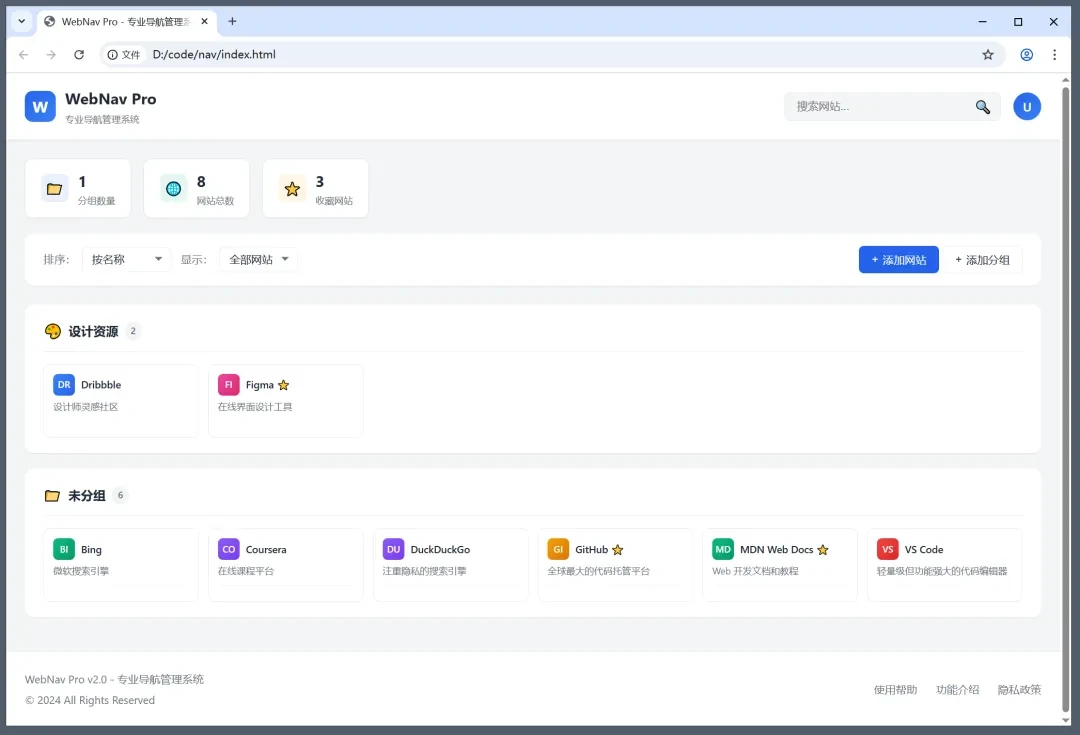Click the Dribbble DR icon
Screen dimensions: 1080x735
pos(64,385)
